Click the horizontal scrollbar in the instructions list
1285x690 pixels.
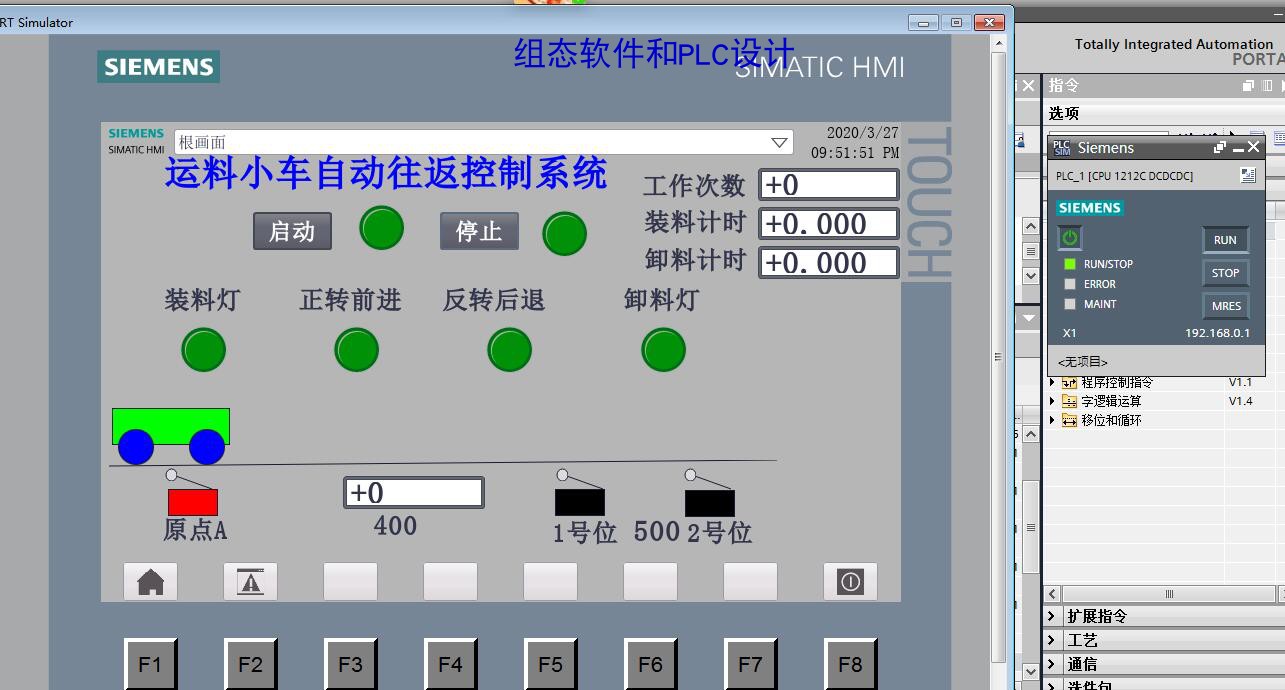tap(1168, 594)
